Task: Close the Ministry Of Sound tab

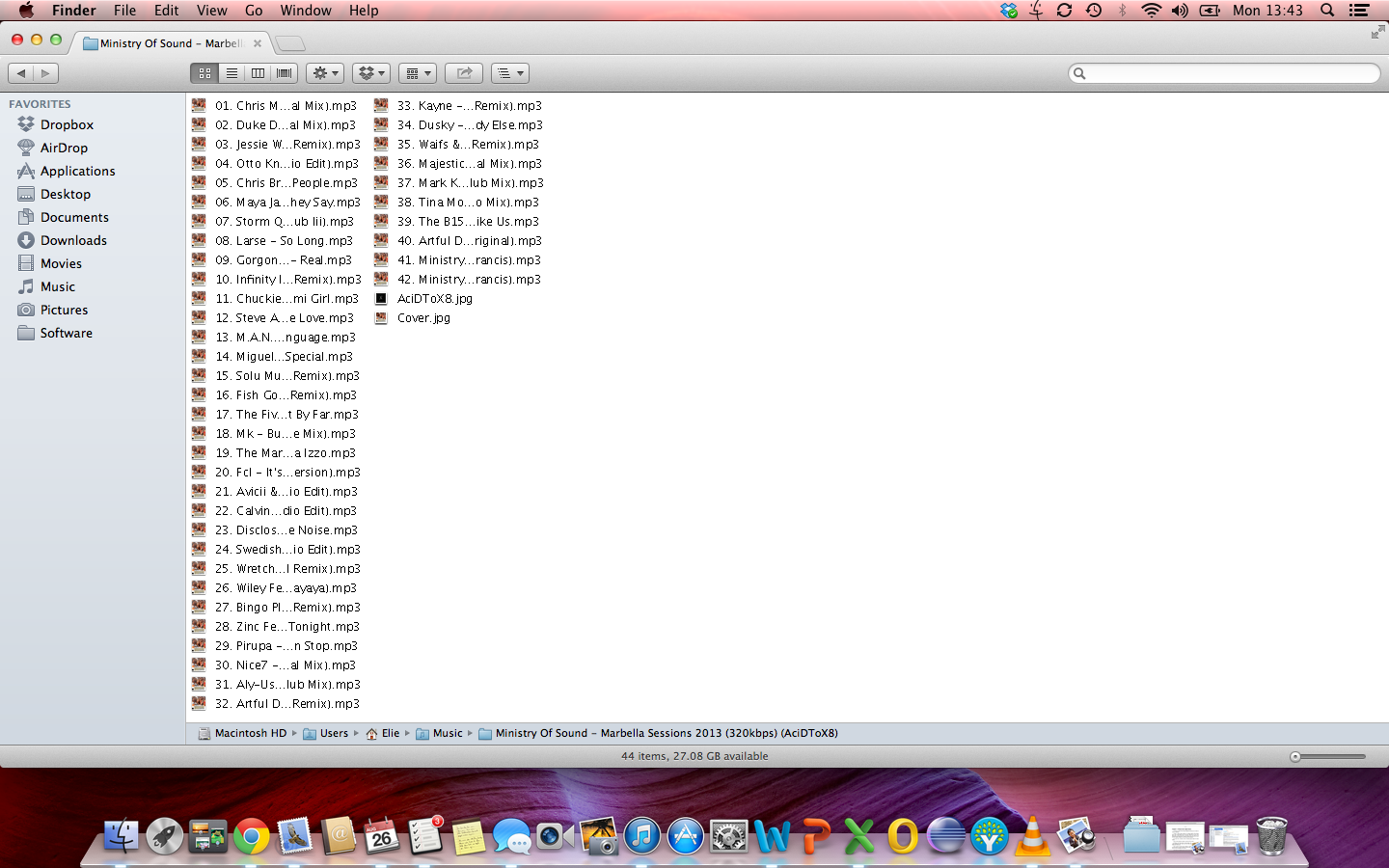Action: [258, 43]
